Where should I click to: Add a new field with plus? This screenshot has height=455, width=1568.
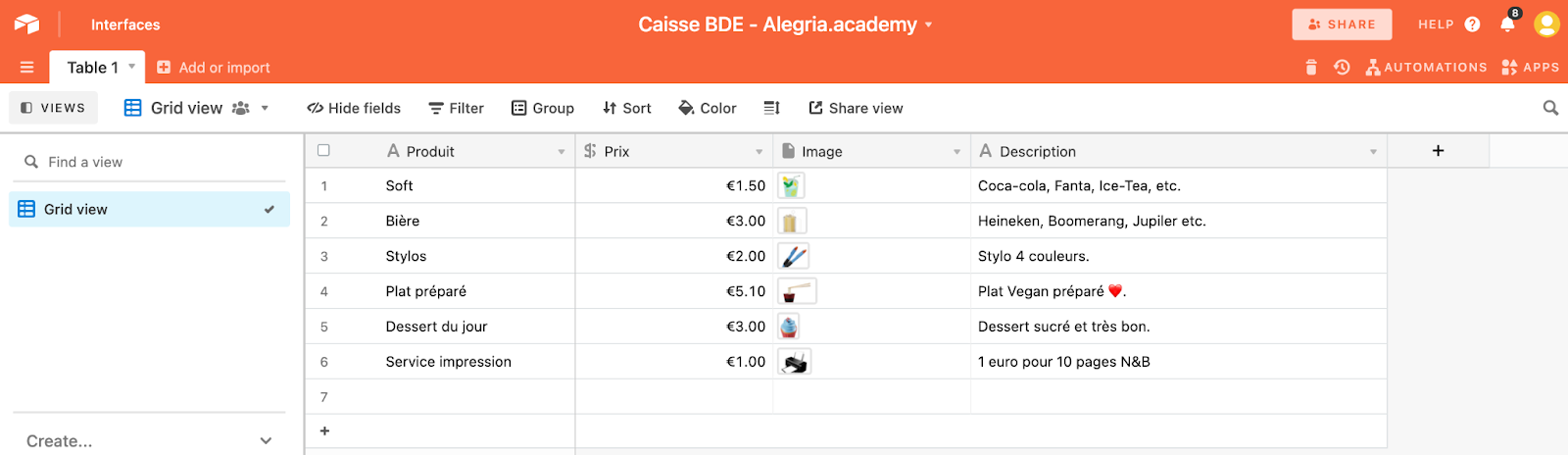point(1438,151)
